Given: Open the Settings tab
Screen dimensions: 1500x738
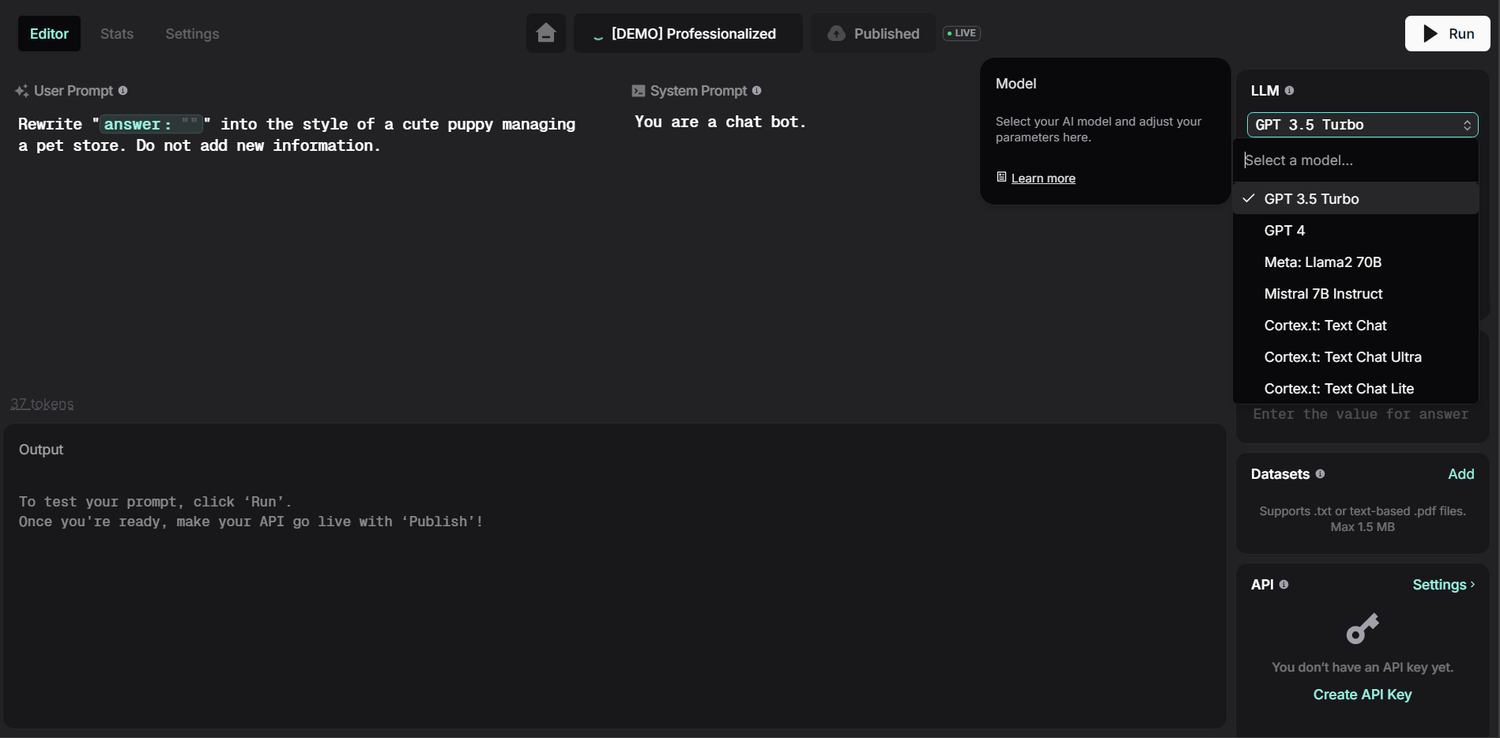Looking at the screenshot, I should (x=192, y=33).
